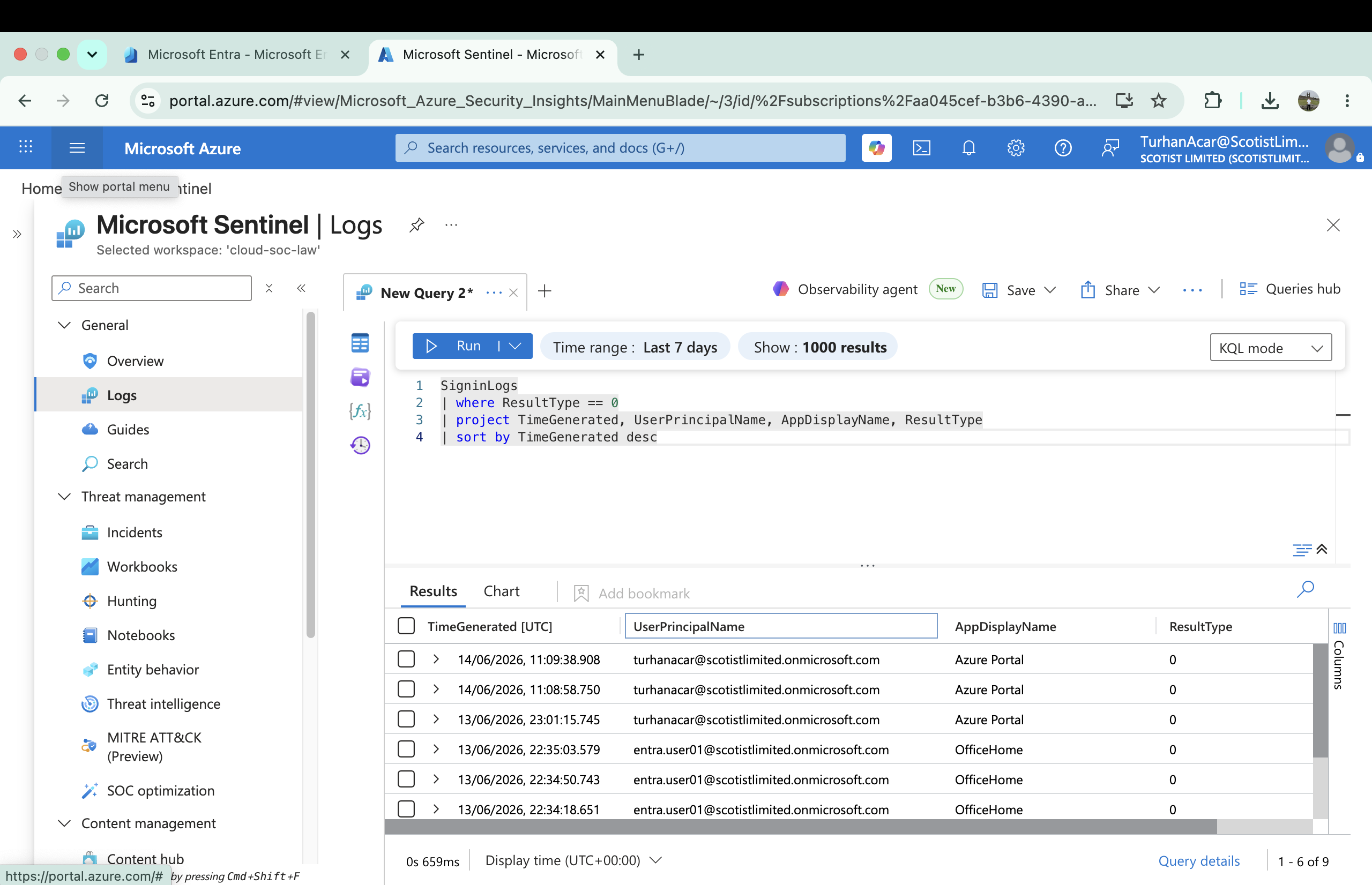The image size is (1372, 885).
Task: Launch Copilot from the Azure header
Action: (x=876, y=148)
